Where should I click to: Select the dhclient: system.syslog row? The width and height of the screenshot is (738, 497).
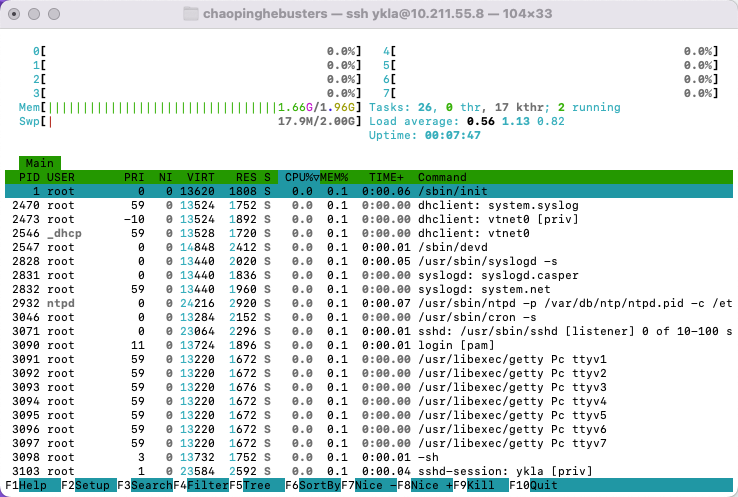click(x=369, y=205)
